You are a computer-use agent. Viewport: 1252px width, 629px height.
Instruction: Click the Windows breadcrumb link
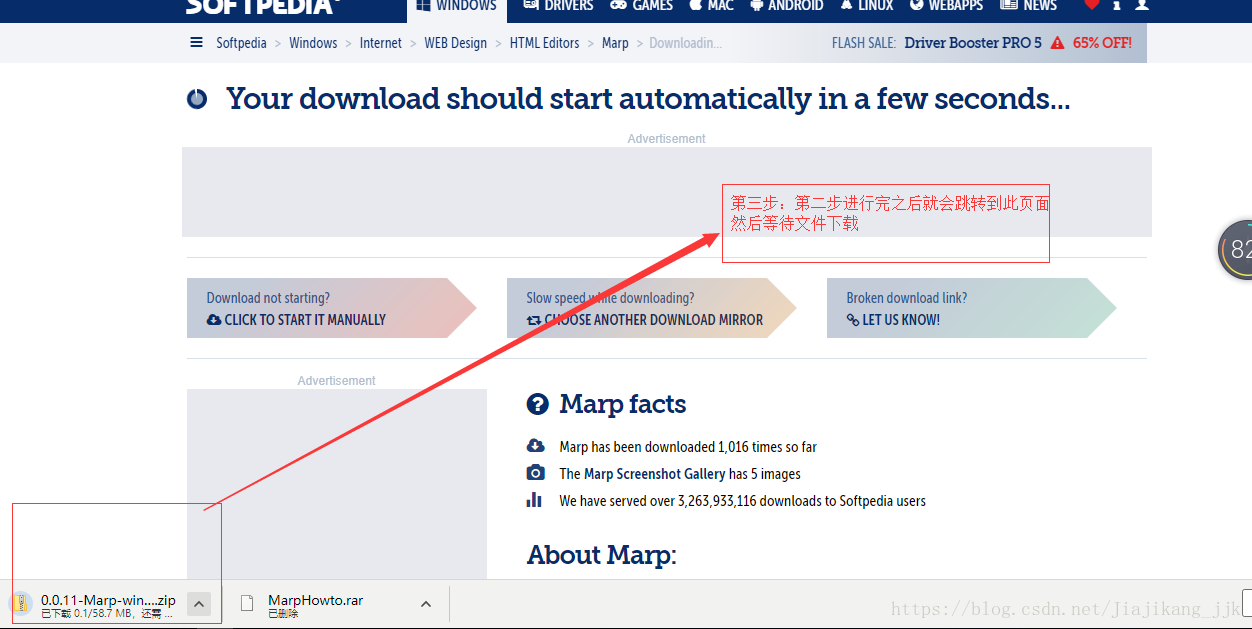point(313,43)
